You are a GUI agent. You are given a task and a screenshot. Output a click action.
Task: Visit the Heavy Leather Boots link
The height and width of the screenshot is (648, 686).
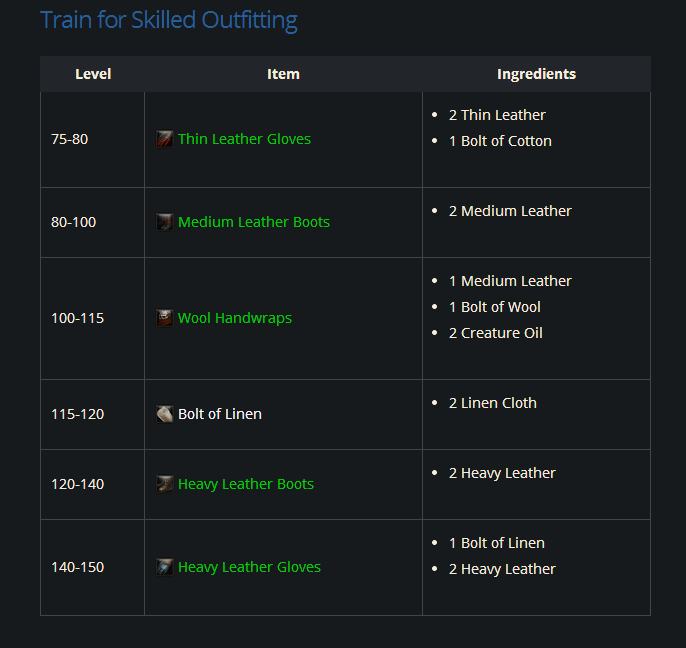(x=246, y=484)
